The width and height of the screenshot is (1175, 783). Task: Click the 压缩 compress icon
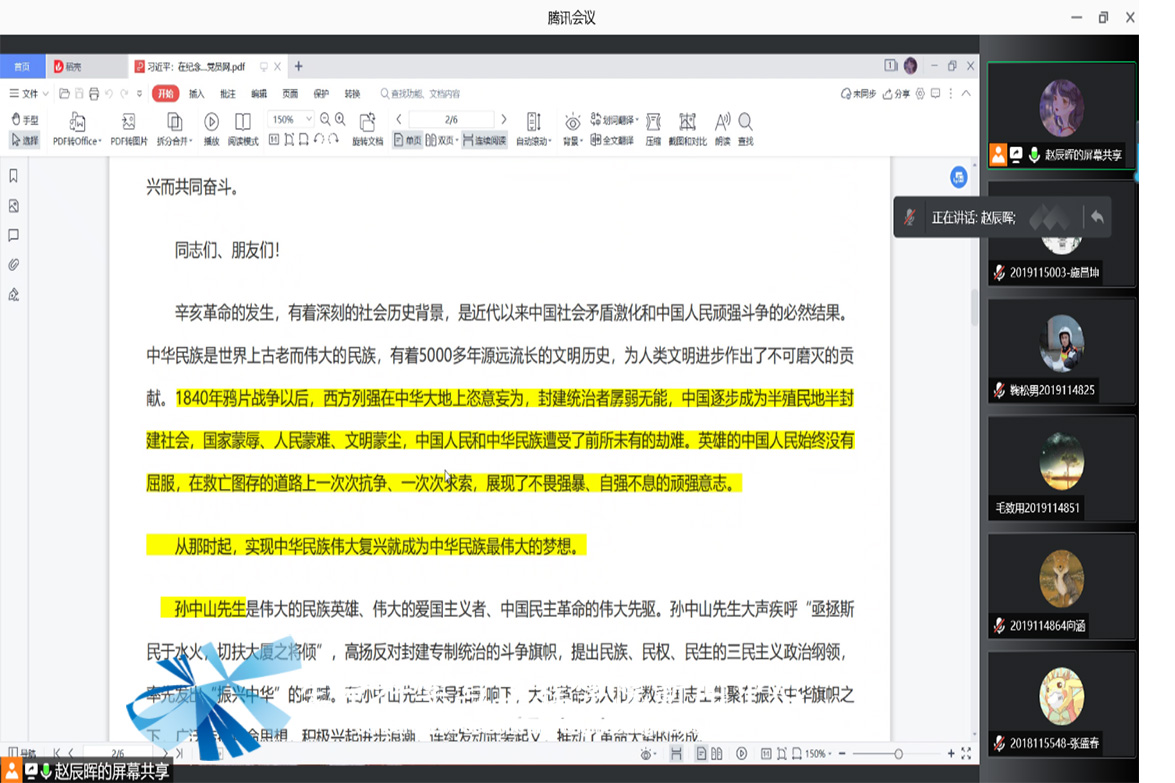click(x=653, y=122)
